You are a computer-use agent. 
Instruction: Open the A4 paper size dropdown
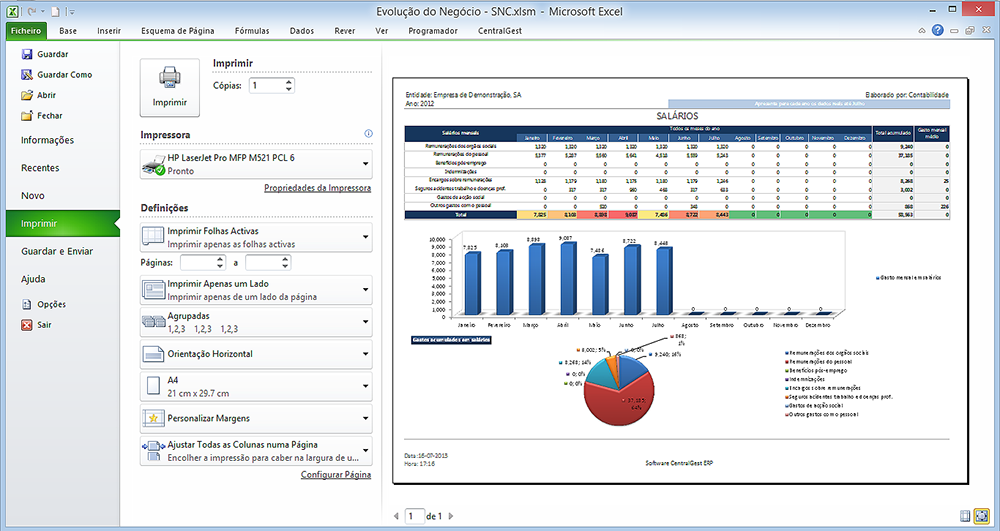pos(256,386)
